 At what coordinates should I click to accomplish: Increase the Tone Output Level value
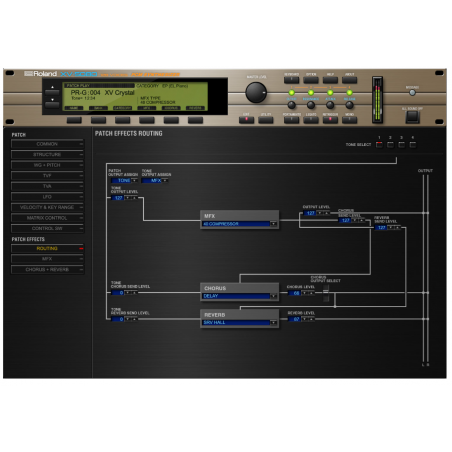pyautogui.click(x=134, y=198)
